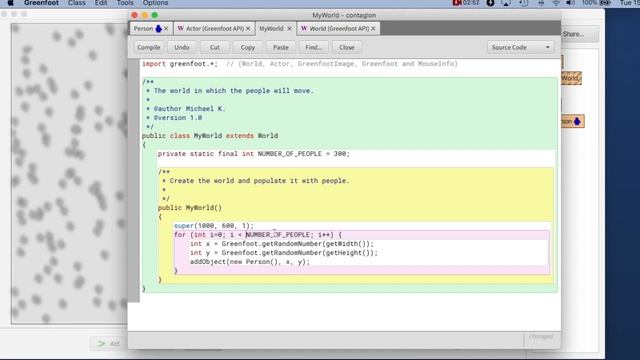Click the Close toolbar button
Viewport: 640px width, 360px height.
347,47
